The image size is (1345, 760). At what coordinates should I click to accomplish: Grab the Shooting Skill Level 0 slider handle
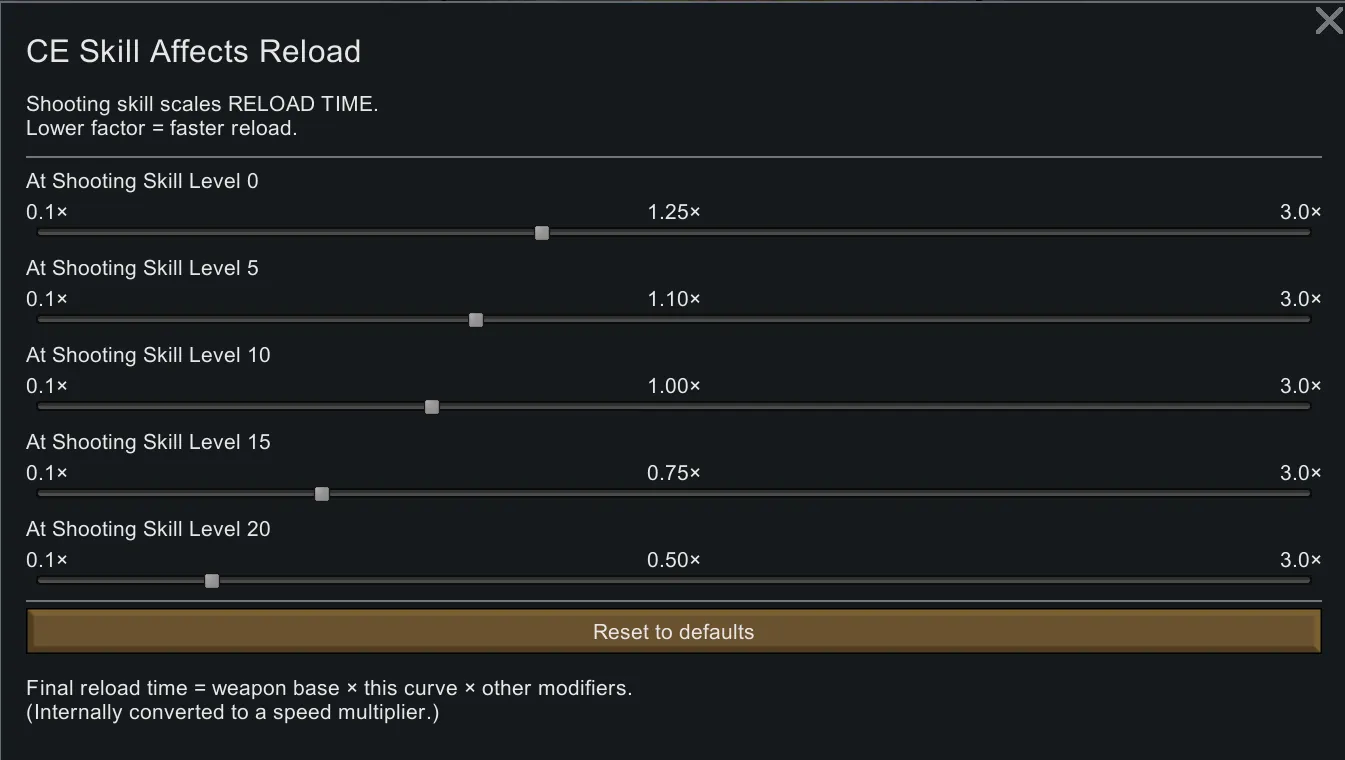(x=542, y=233)
